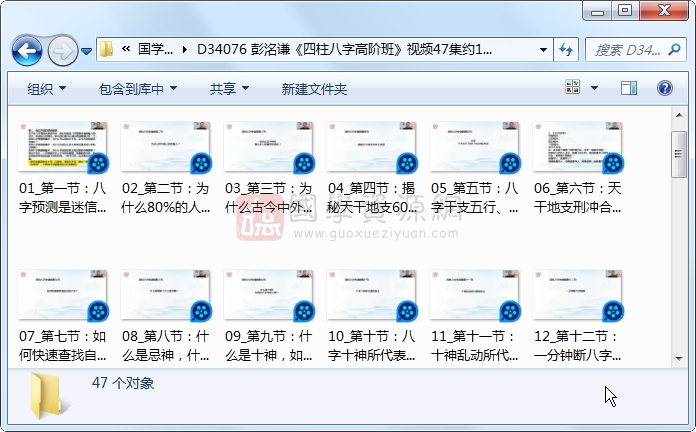The width and height of the screenshot is (696, 432).
Task: Select video thumbnail 05_第五节
Action: point(475,147)
